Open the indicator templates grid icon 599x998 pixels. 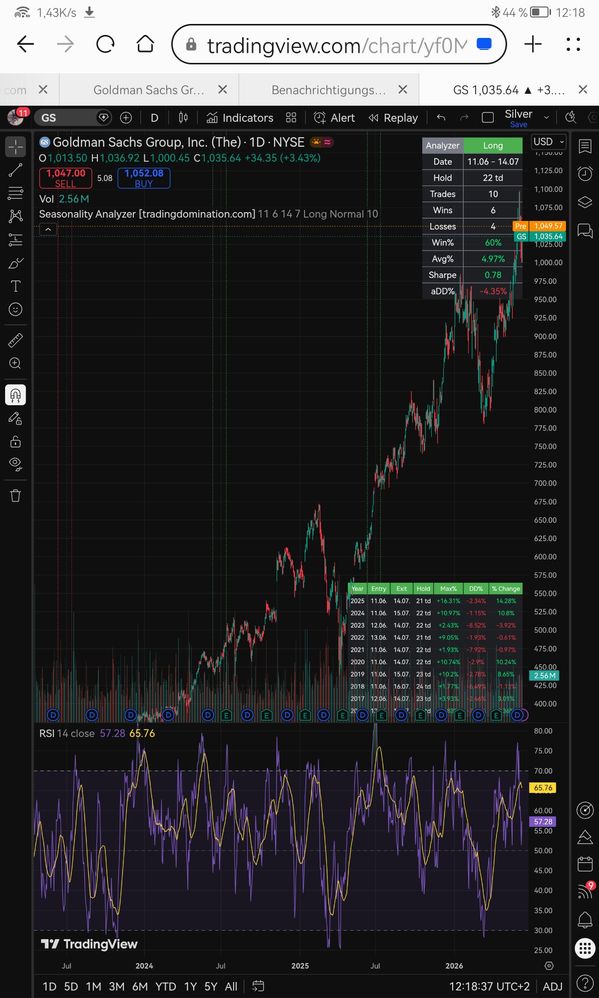point(291,118)
